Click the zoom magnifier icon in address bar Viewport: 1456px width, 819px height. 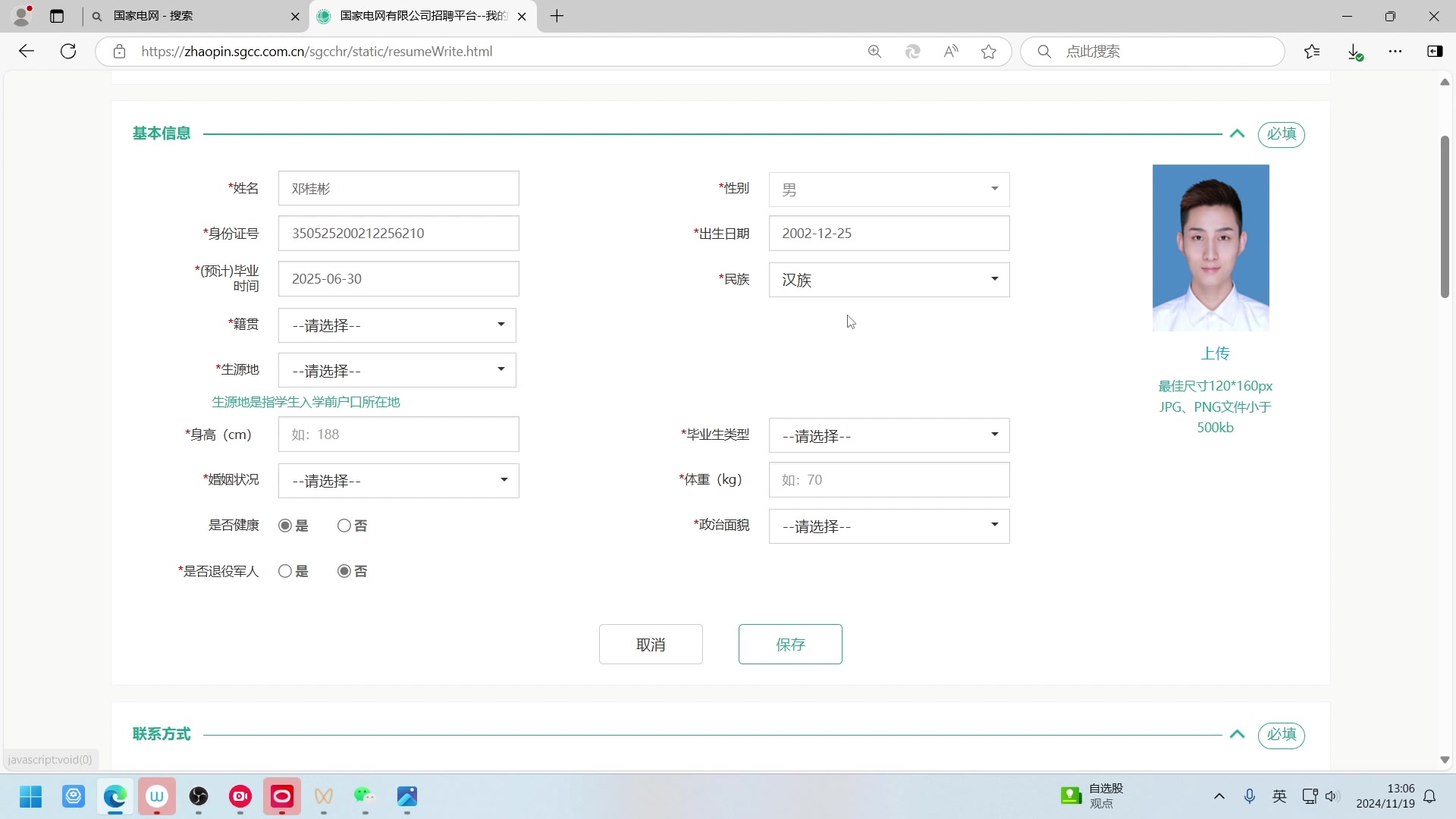coord(874,52)
